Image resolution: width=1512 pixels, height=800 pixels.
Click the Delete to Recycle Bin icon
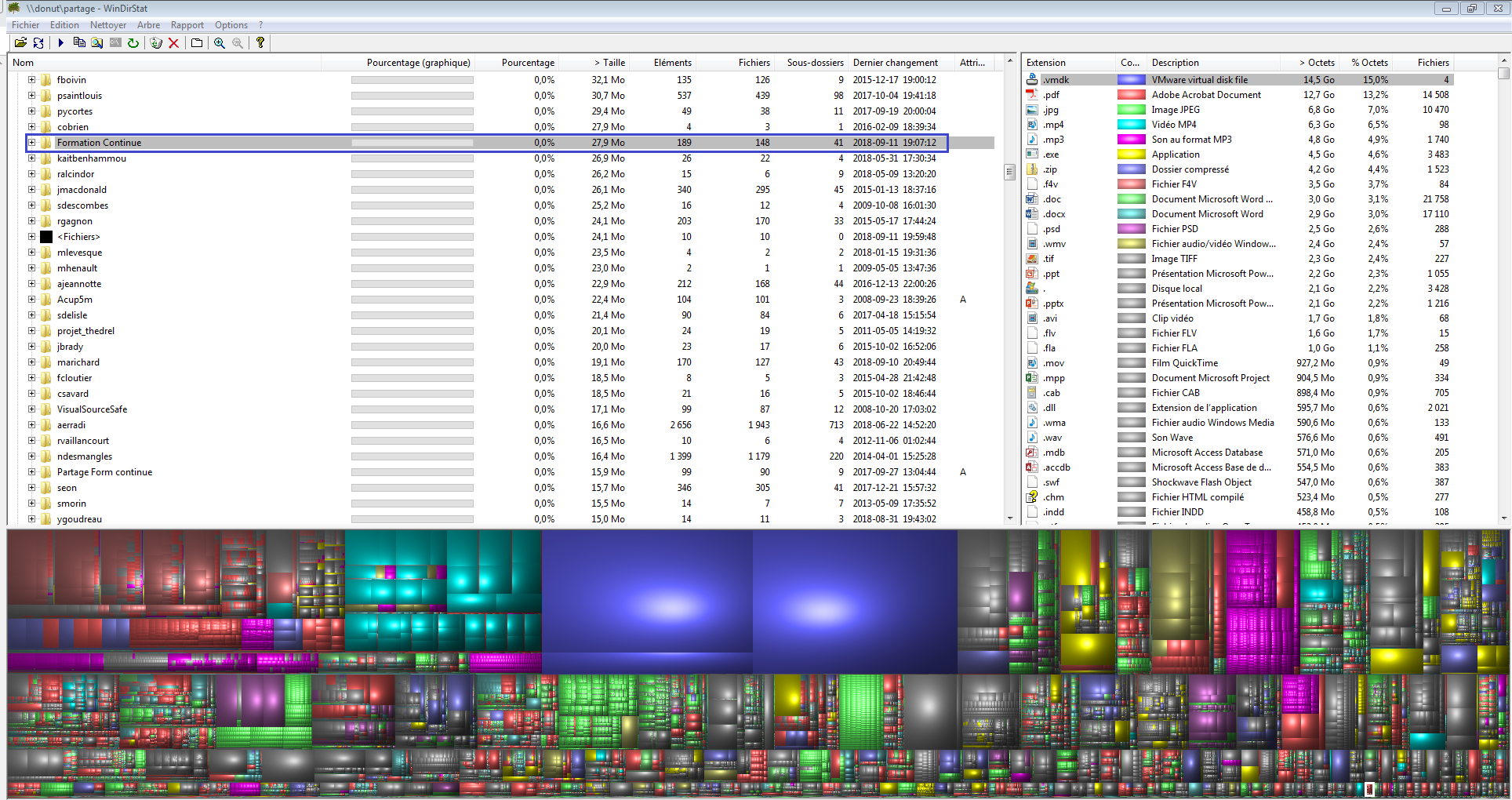(156, 43)
